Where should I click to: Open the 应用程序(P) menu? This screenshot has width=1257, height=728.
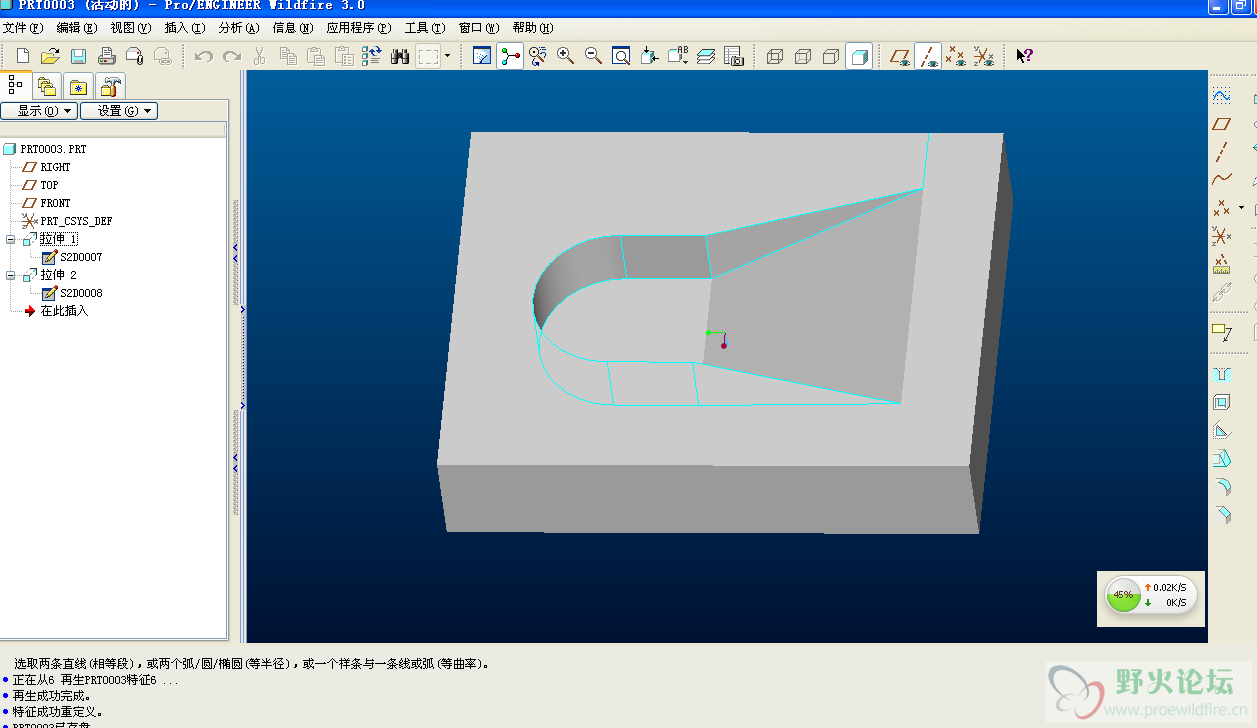pyautogui.click(x=359, y=28)
